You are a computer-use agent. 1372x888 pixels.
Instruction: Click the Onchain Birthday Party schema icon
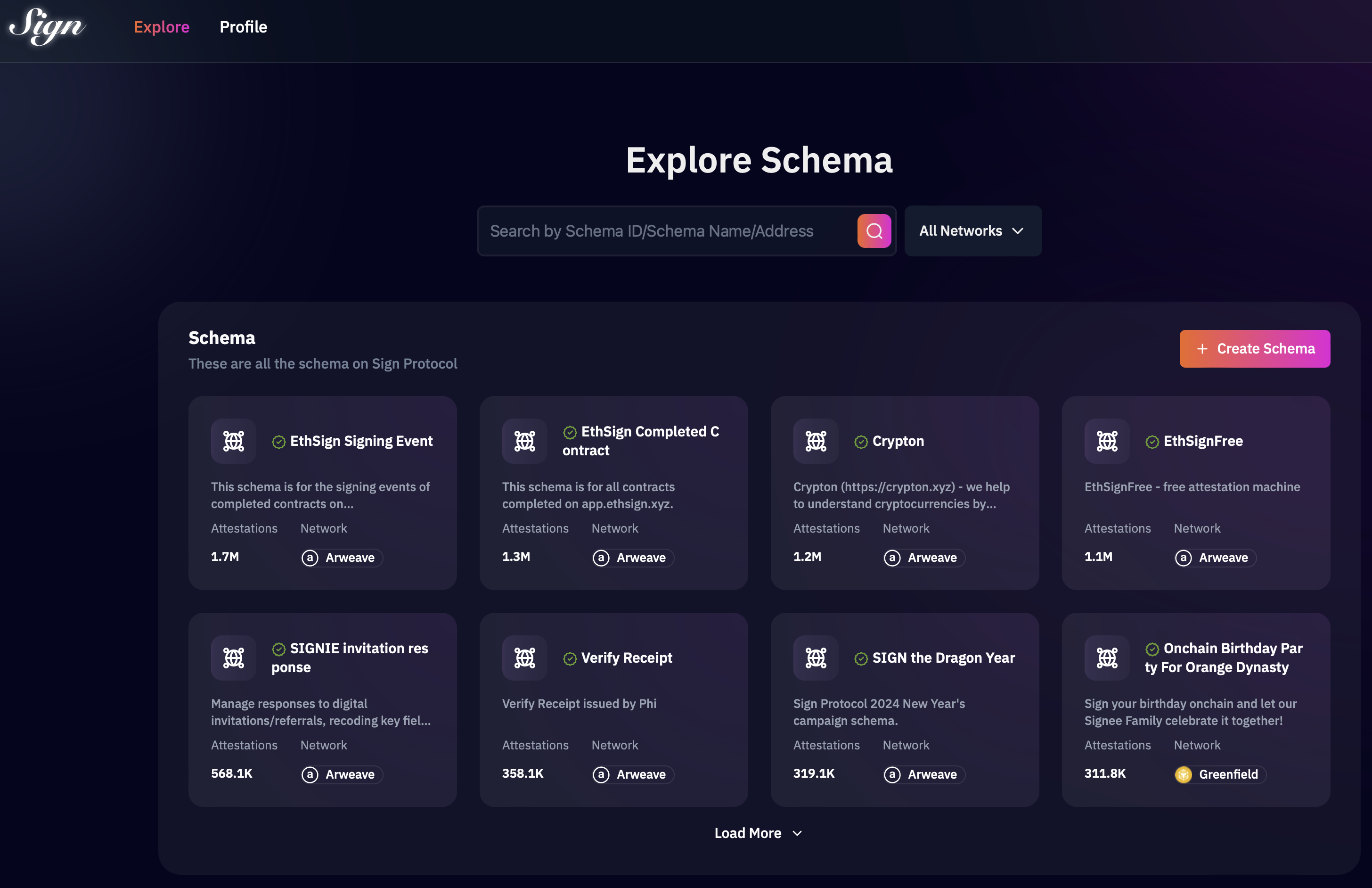[1107, 658]
